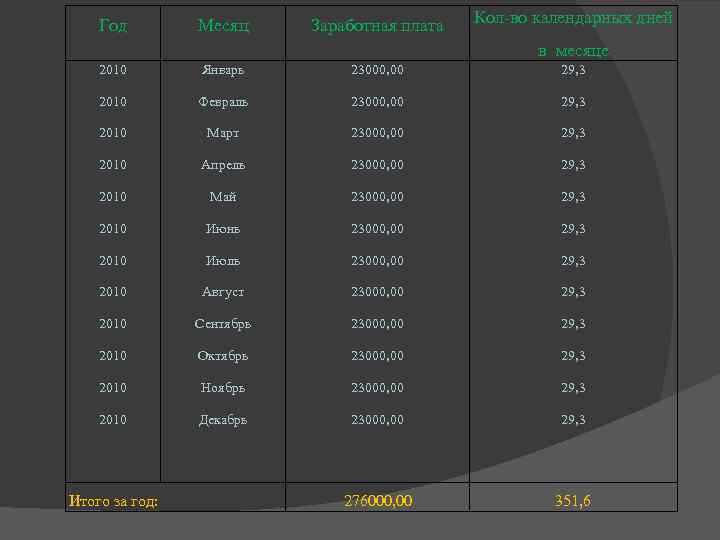Select the 'Месяц' column header
The image size is (720, 540).
223,26
